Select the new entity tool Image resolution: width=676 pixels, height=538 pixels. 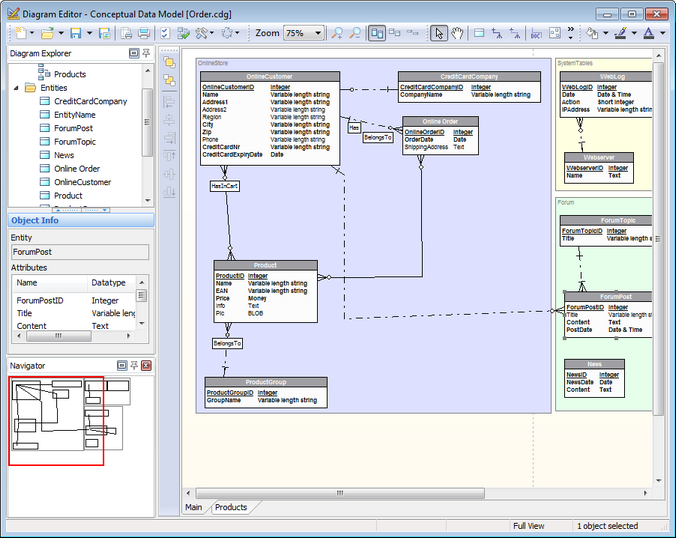click(480, 33)
